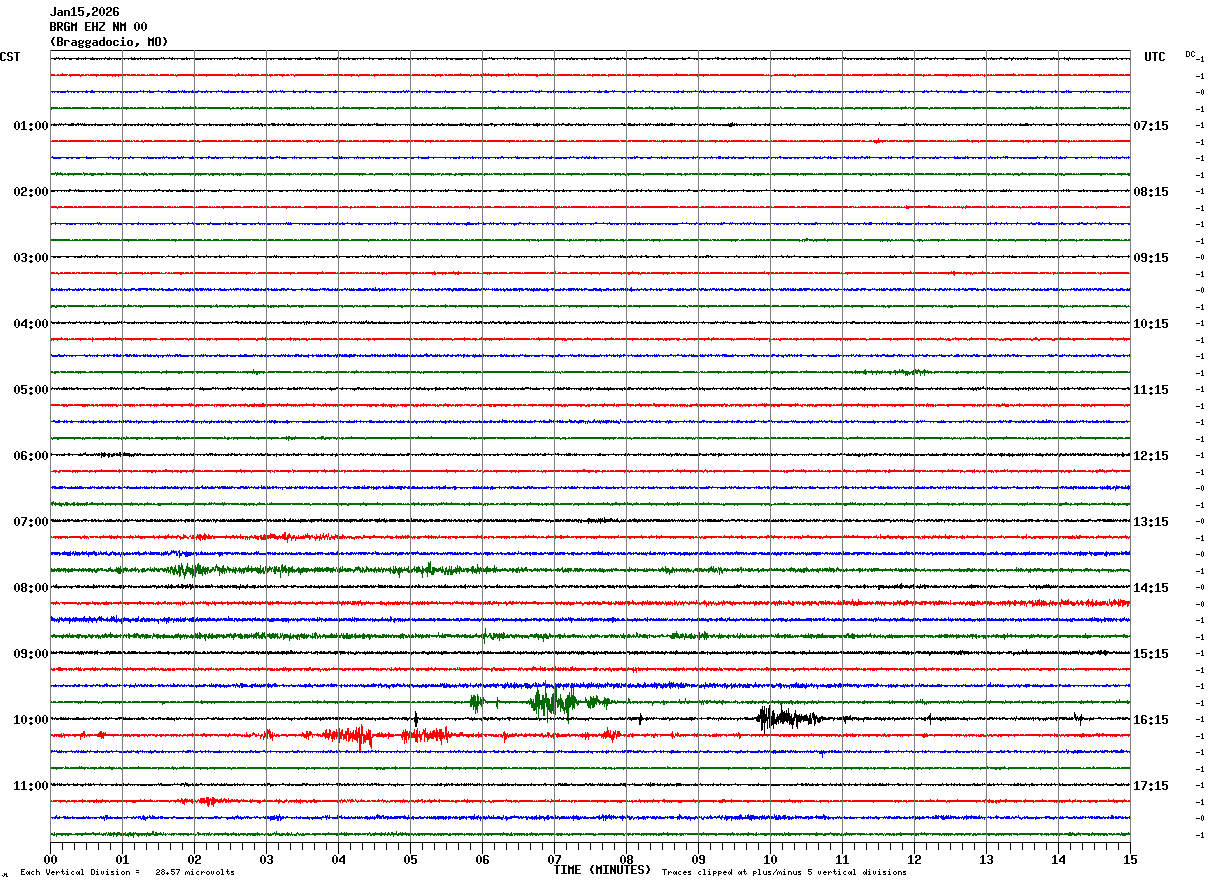Click the small green burst near minute 6 above 10:00
This screenshot has height=886, width=1210.
click(478, 702)
